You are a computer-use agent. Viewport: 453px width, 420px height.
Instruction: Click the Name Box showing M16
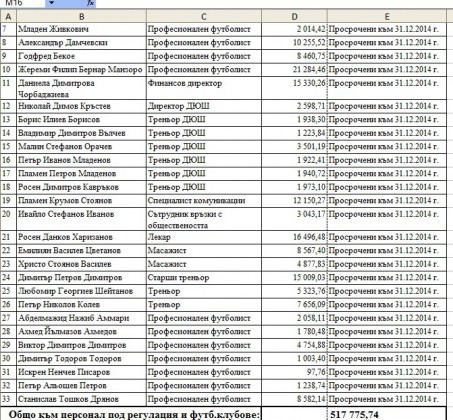tap(23, 3)
